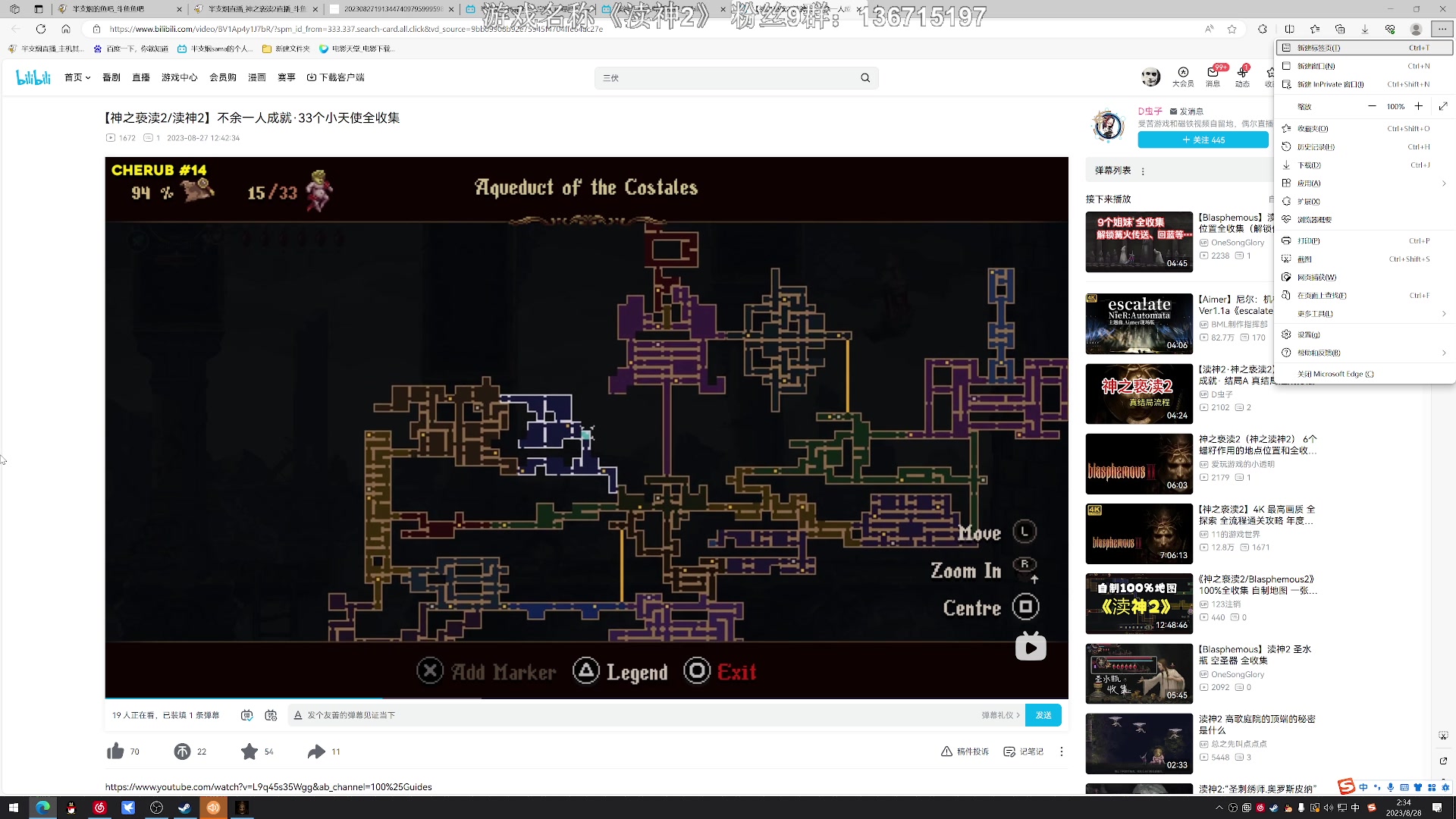Open escalate NieR:Automata video thumbnail

pyautogui.click(x=1139, y=324)
